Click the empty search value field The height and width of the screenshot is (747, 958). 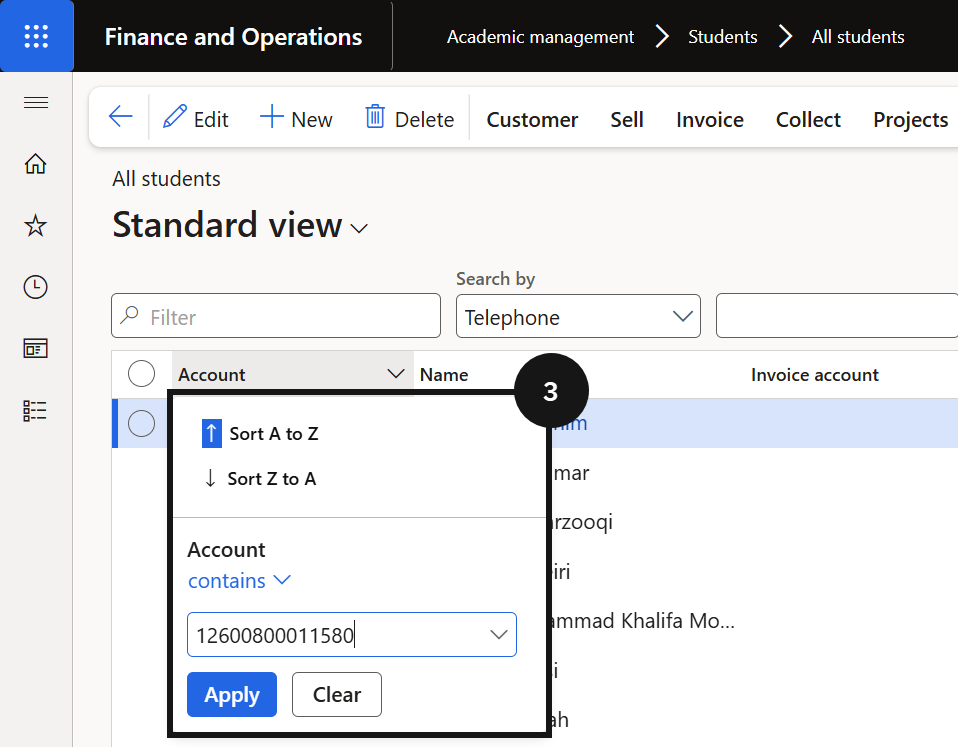point(837,316)
